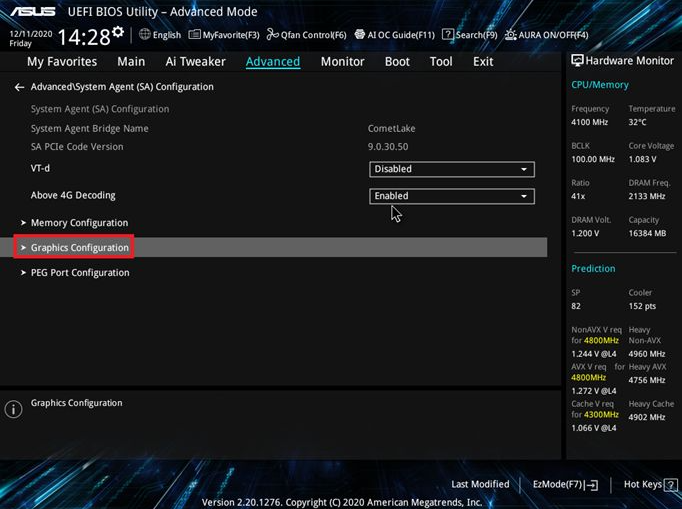Expand the PEG Port Configuration submenu
This screenshot has width=682, height=509.
coord(80,273)
